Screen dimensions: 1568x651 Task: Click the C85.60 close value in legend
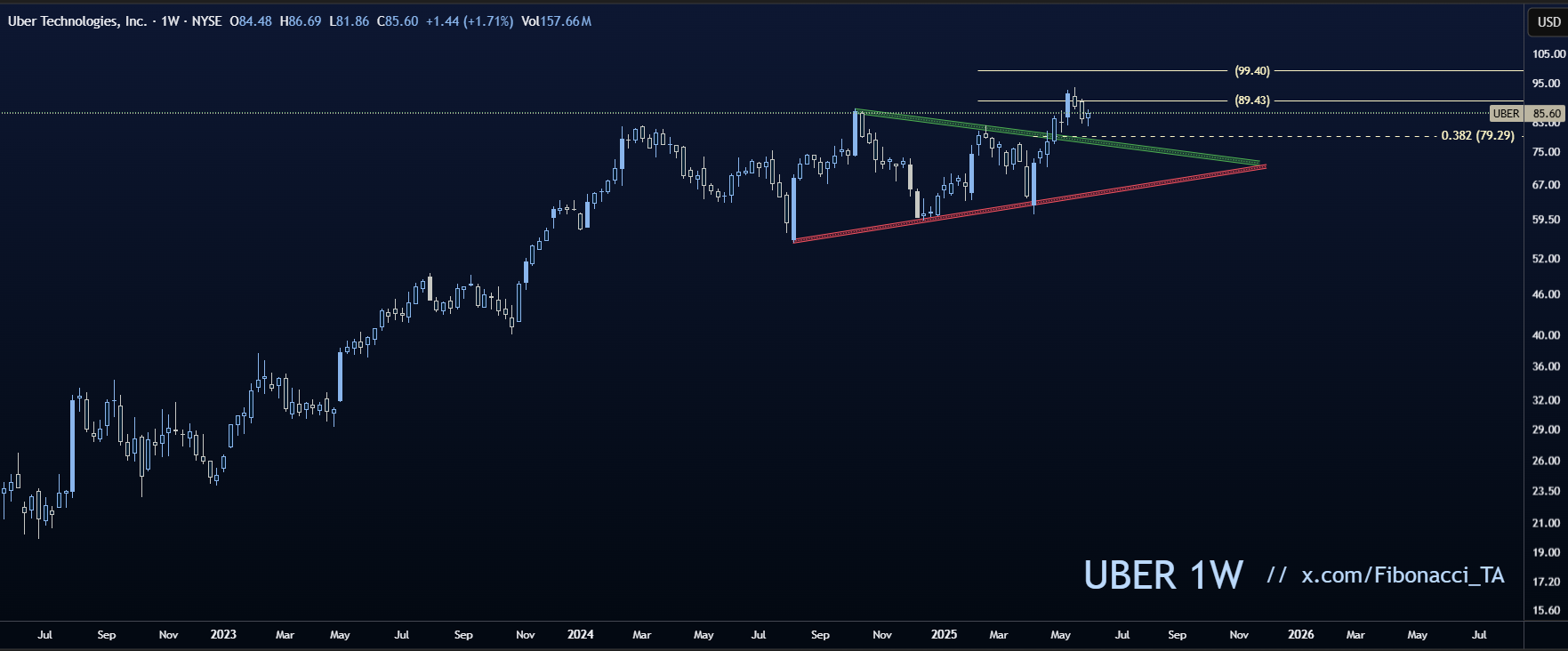click(x=397, y=21)
